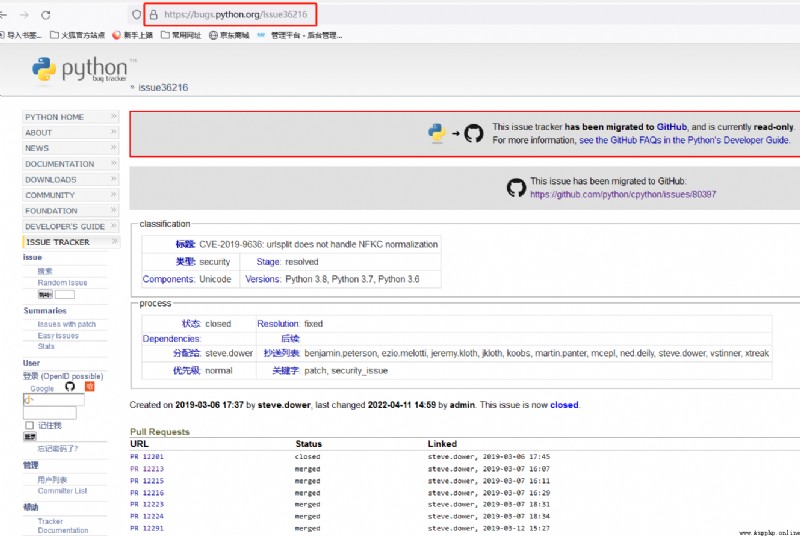The image size is (800, 536).
Task: Expand the COMMUNITY menu chevron
Action: [x=114, y=195]
